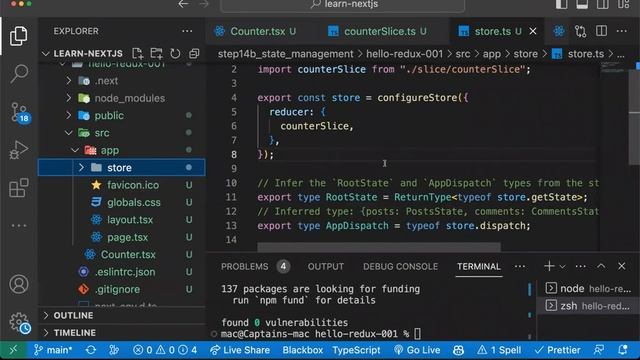Select the TERMINAL panel tab
The width and height of the screenshot is (640, 360).
point(478,267)
